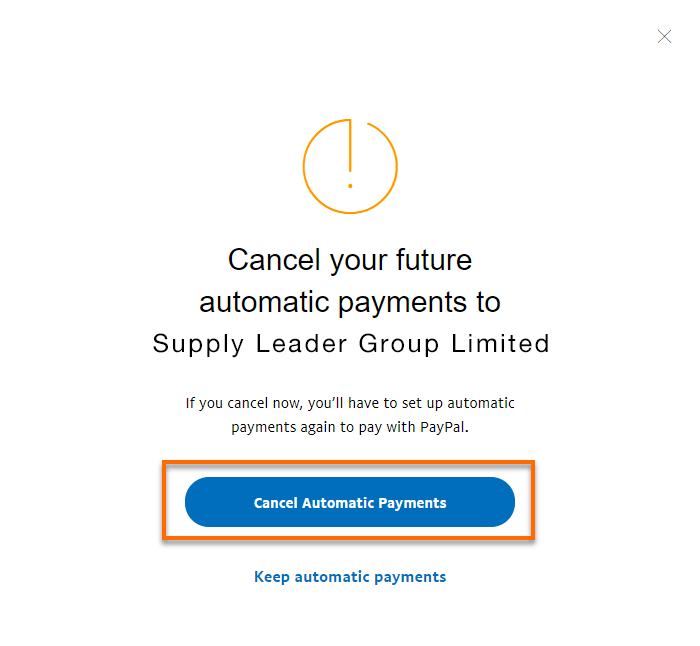
Task: Select the word "Leader" in merchant name
Action: pyautogui.click(x=300, y=344)
